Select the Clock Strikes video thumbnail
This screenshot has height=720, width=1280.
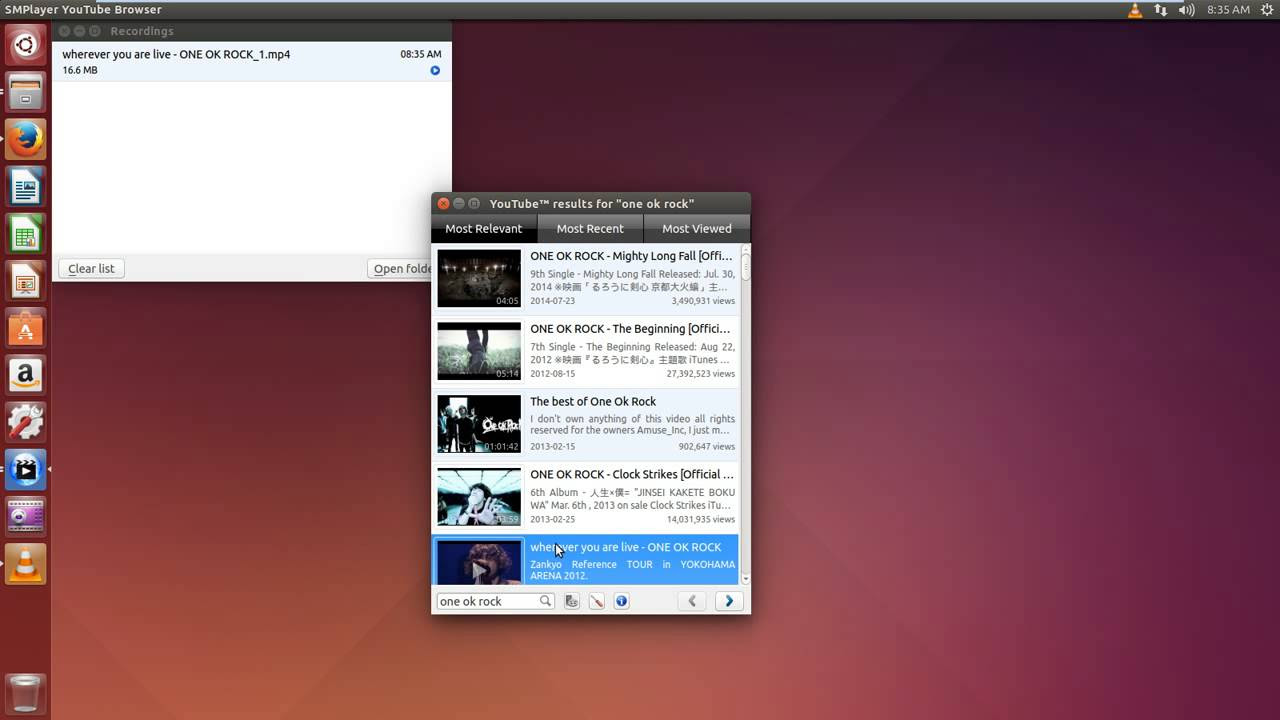pyautogui.click(x=479, y=497)
